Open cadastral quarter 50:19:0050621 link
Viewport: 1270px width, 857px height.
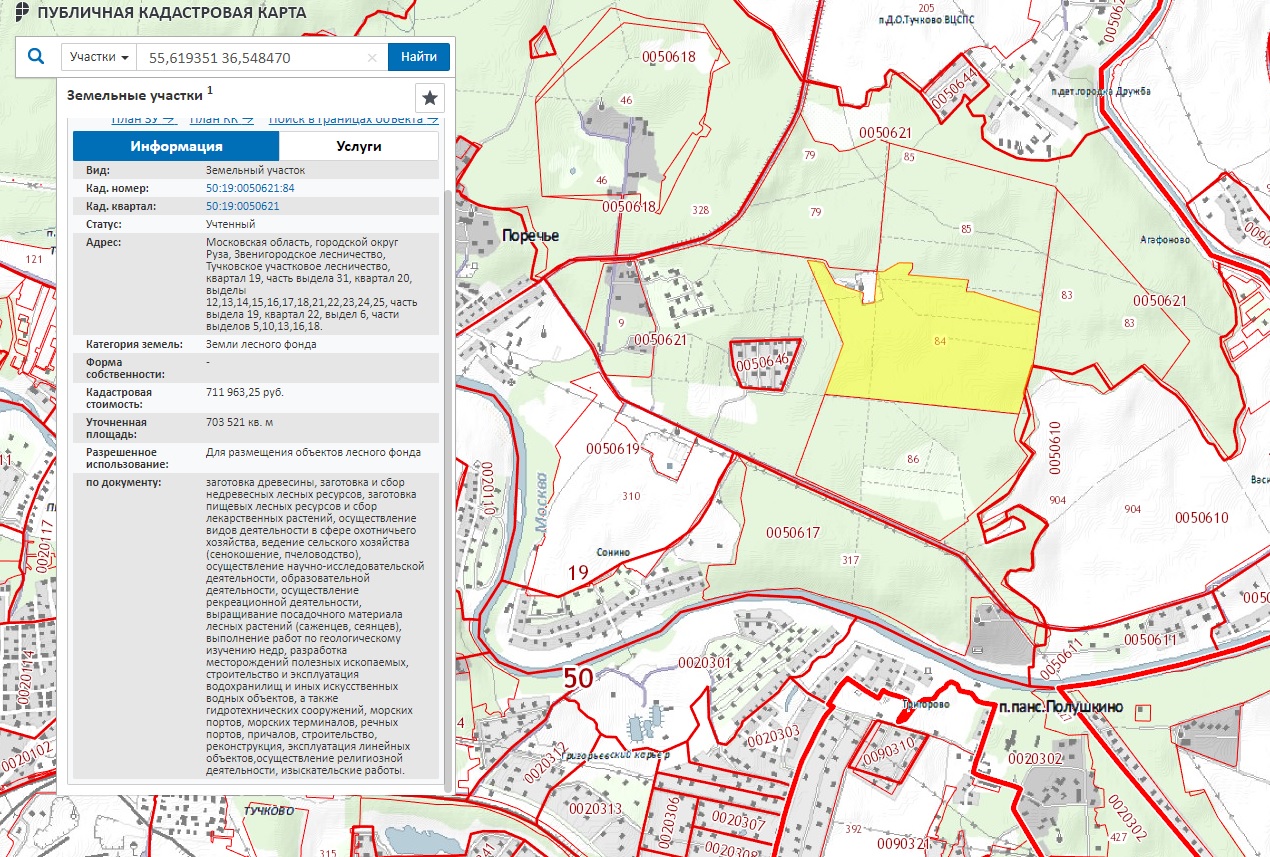coord(242,206)
